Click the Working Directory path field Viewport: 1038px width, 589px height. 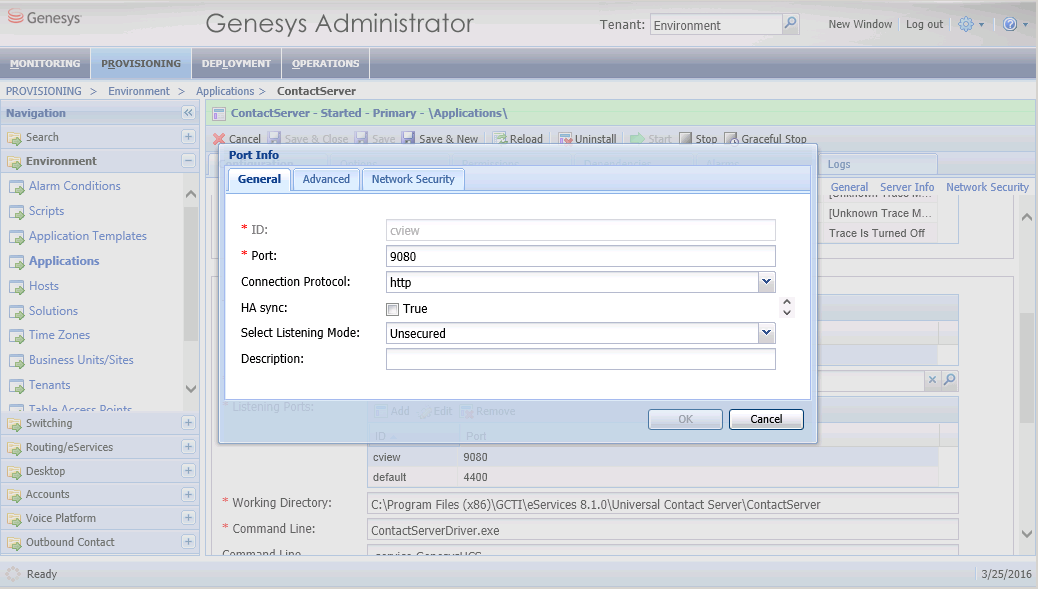(663, 504)
